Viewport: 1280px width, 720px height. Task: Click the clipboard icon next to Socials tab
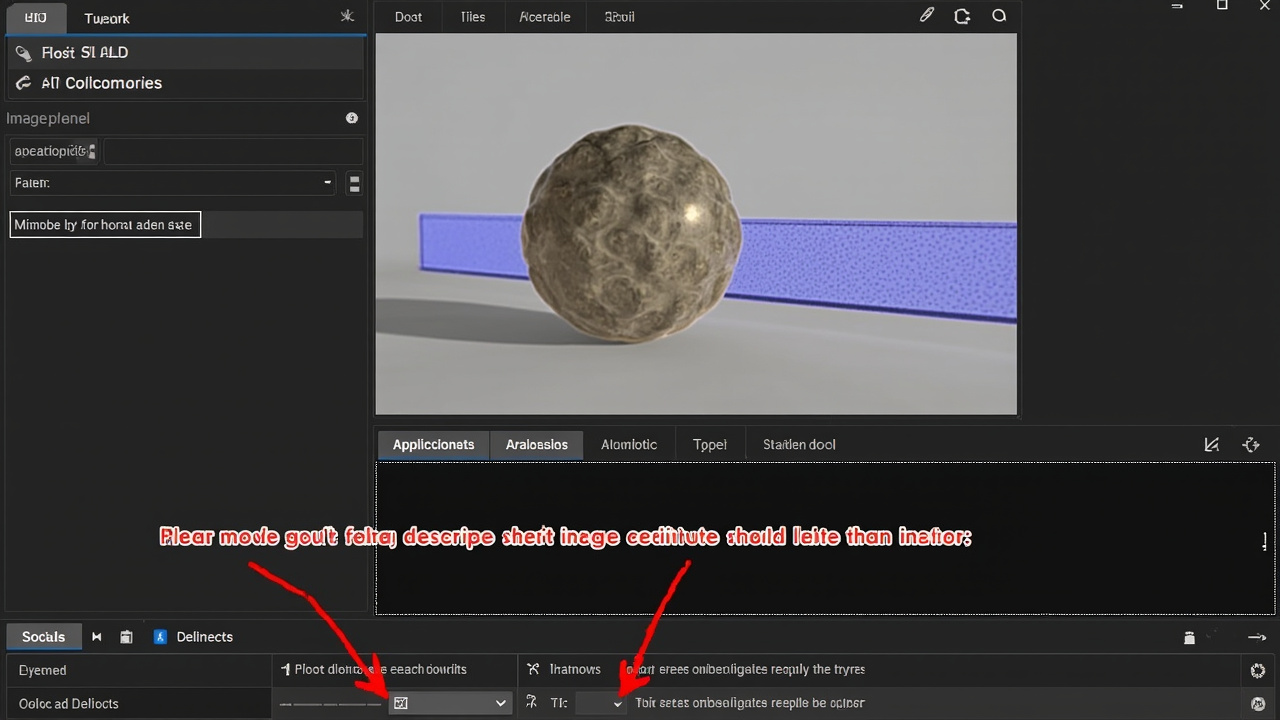[126, 637]
